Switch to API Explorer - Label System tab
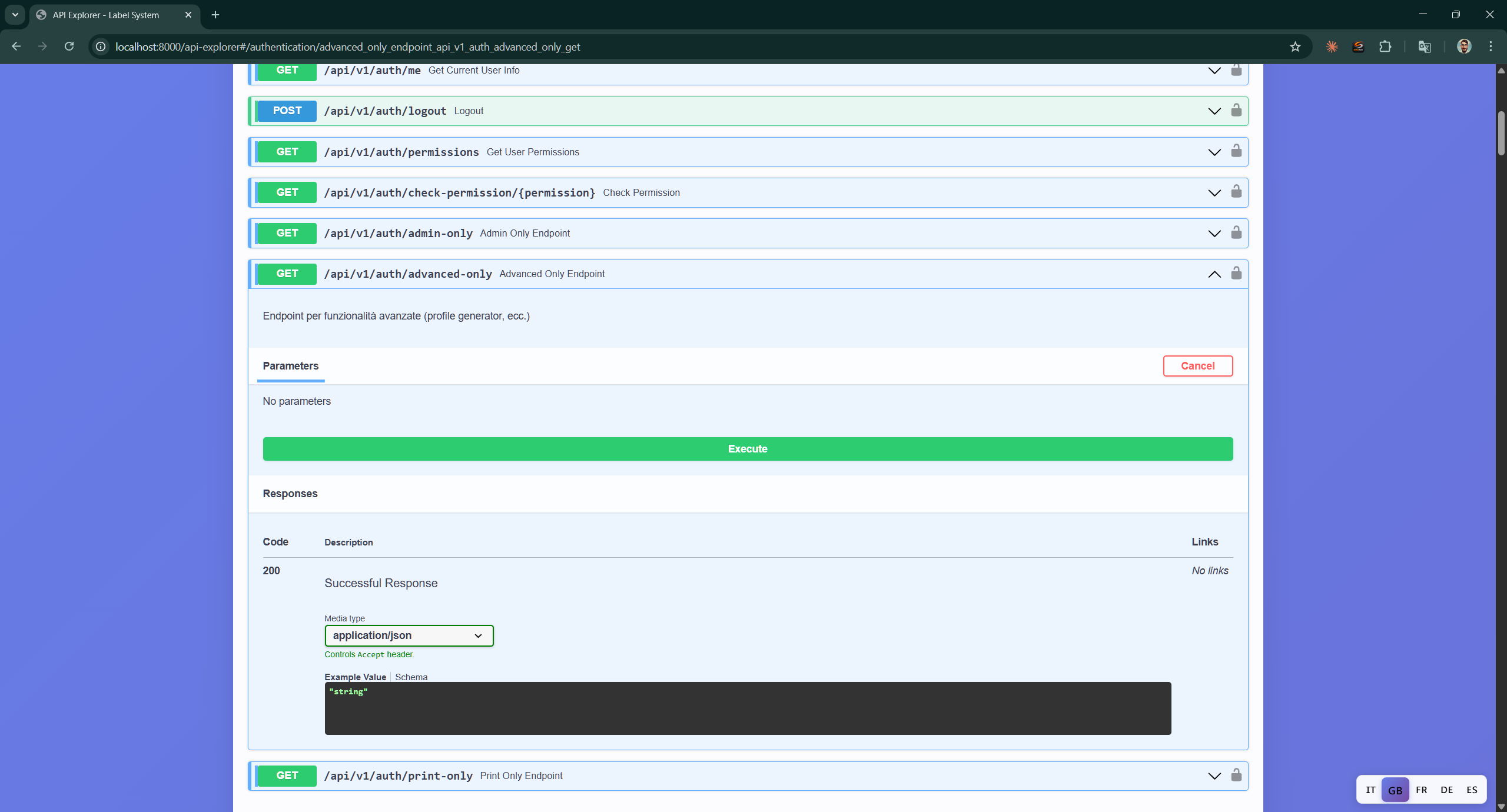 [114, 15]
